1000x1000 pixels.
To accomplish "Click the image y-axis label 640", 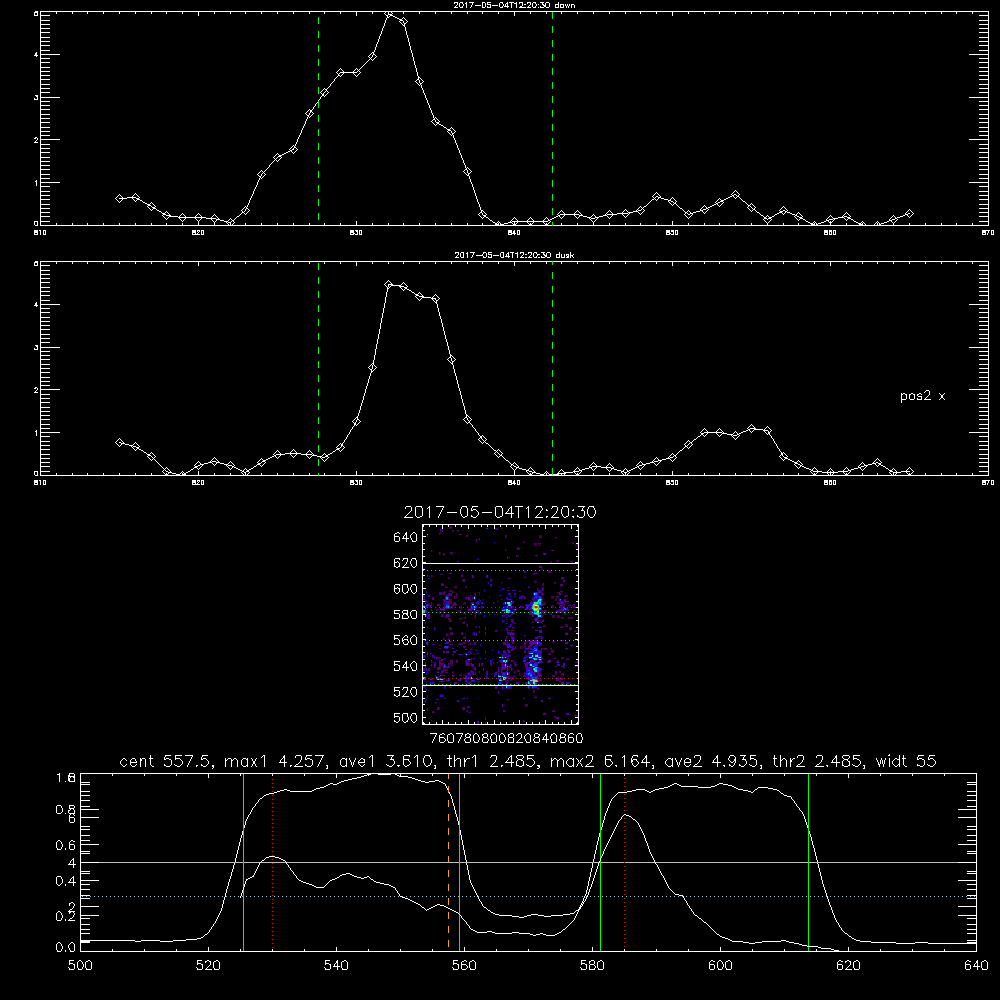I will click(406, 538).
